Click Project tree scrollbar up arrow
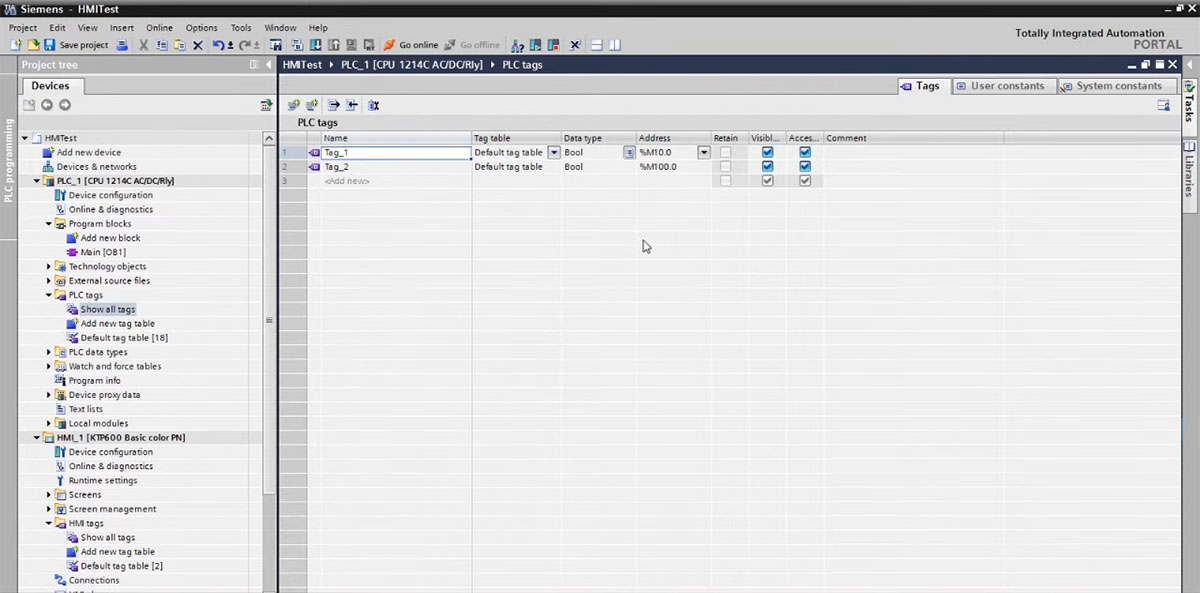Image resolution: width=1200 pixels, height=593 pixels. pyautogui.click(x=268, y=138)
